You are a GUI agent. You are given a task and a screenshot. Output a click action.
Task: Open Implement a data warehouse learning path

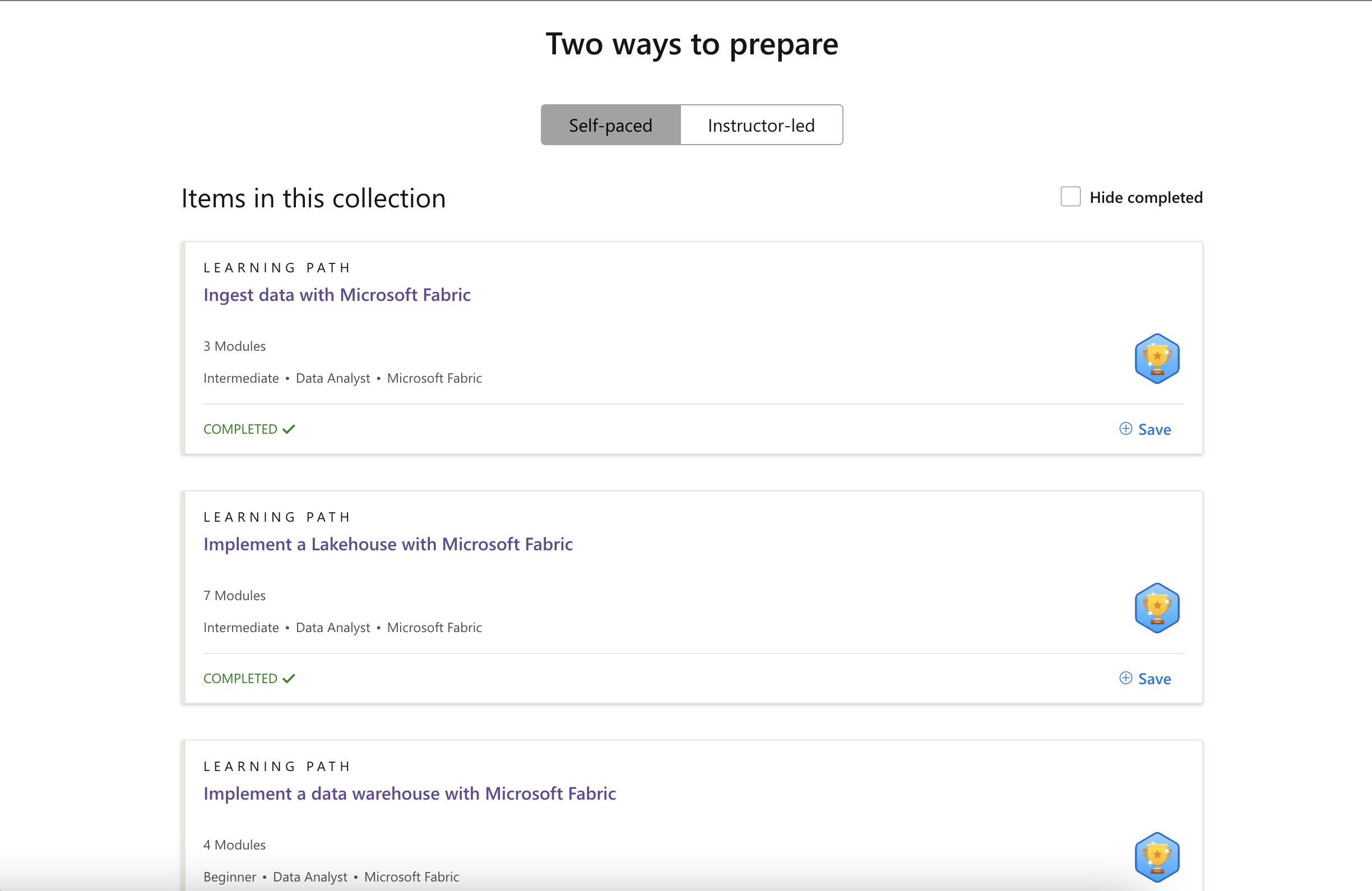coord(409,793)
